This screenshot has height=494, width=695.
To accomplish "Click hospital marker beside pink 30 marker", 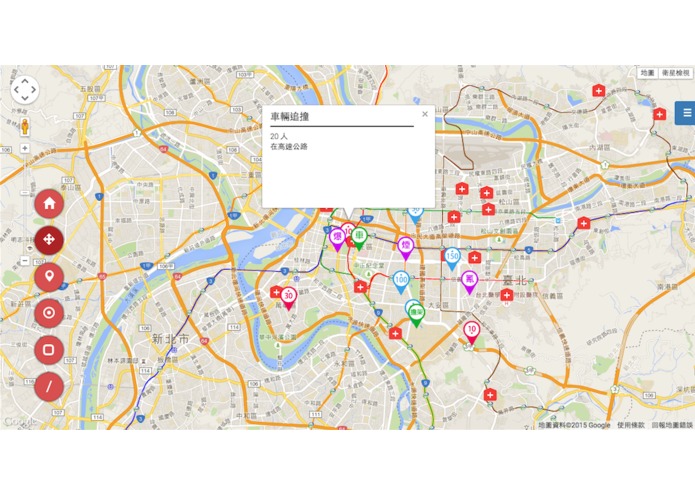I will point(275,292).
